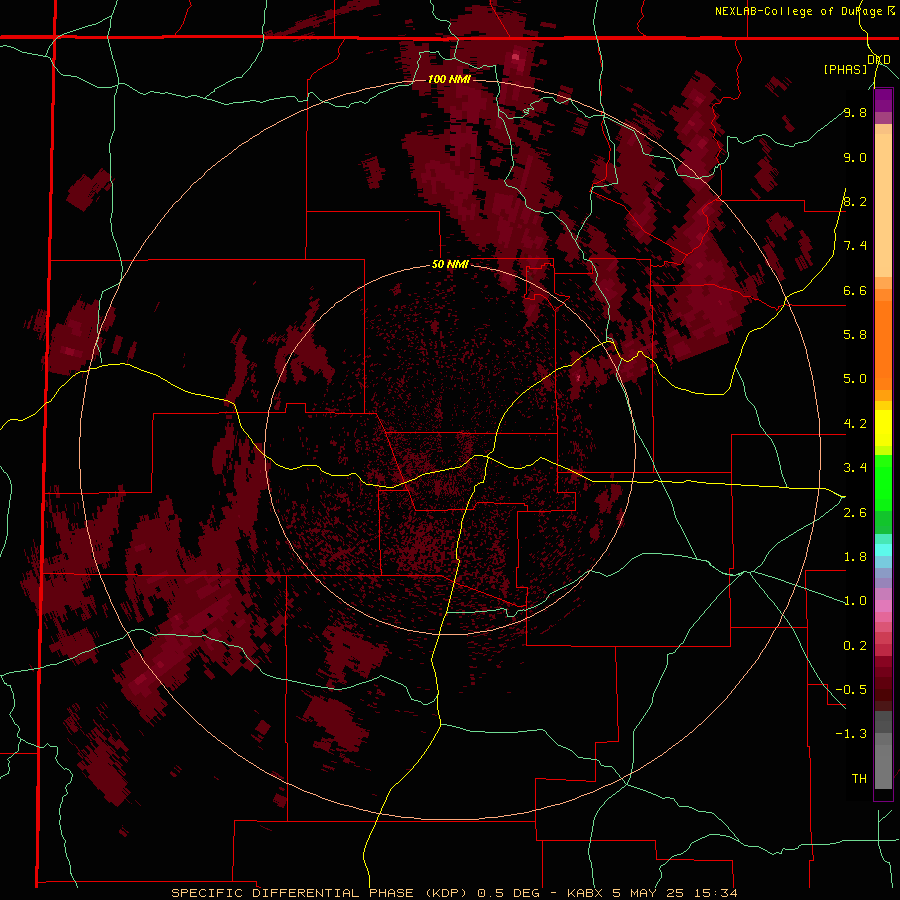The width and height of the screenshot is (900, 900).
Task: Click the SPECIFIC DIFFERENTIAL PHASE (KDP) caption
Action: coord(317,893)
